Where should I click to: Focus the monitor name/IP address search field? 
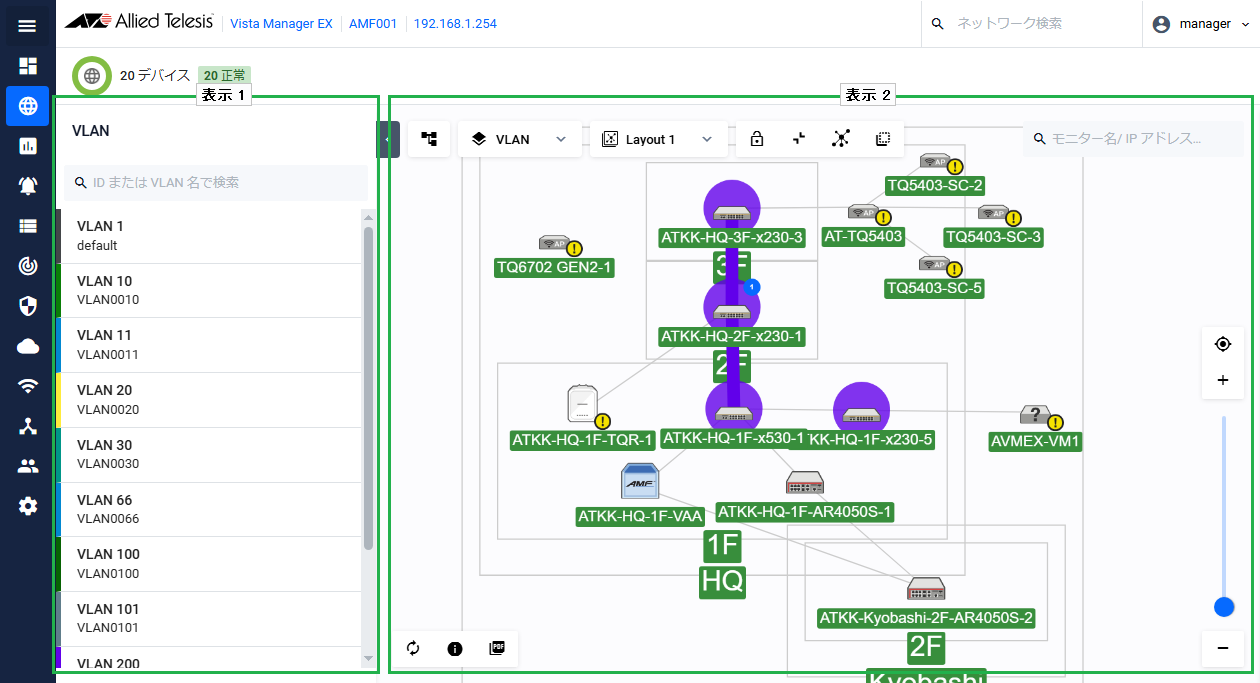pos(1133,139)
